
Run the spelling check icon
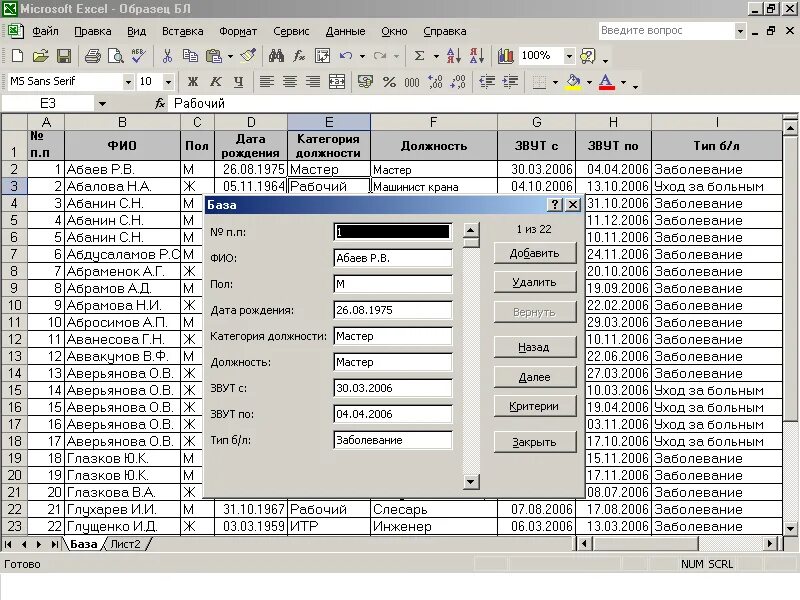(138, 56)
